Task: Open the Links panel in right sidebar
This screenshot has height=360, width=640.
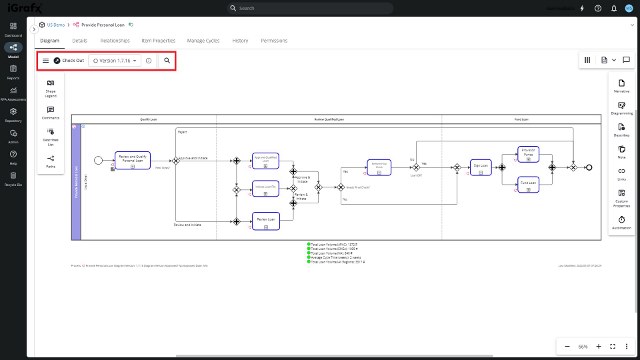Action: (622, 174)
